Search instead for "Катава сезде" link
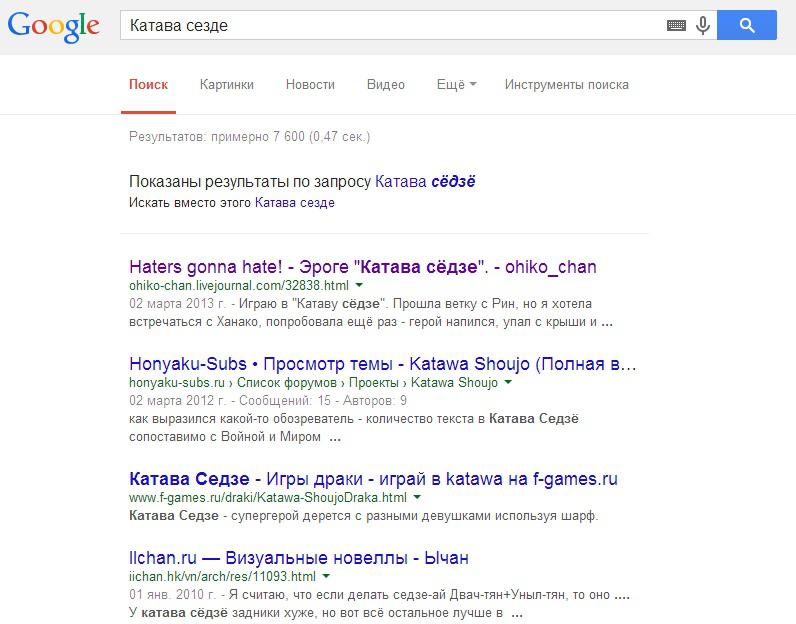Screen dimensions: 796x624 (294, 203)
